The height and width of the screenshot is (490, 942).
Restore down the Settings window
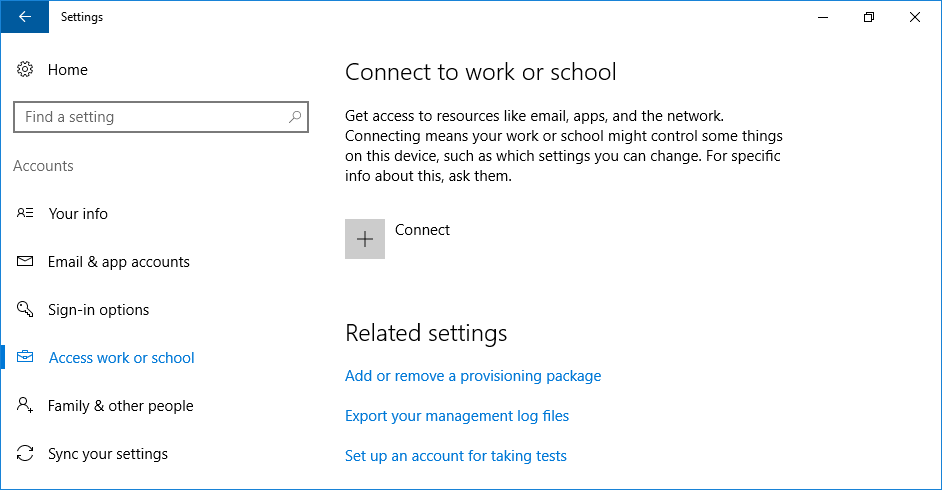click(x=869, y=17)
